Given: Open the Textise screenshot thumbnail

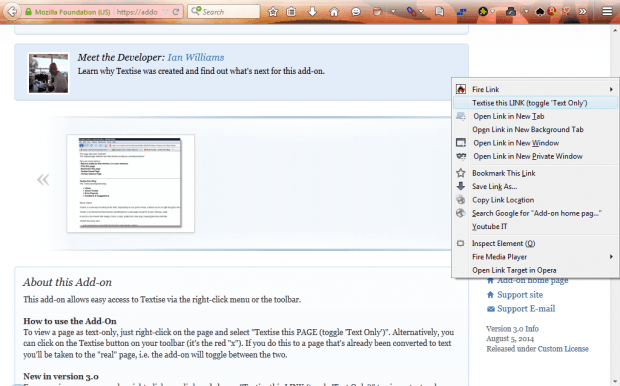Looking at the screenshot, I should coord(130,183).
